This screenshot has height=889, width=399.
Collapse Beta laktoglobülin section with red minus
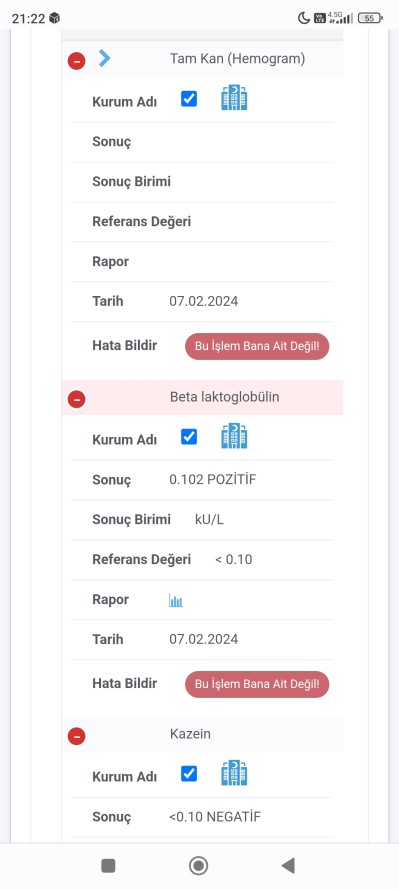[77, 399]
